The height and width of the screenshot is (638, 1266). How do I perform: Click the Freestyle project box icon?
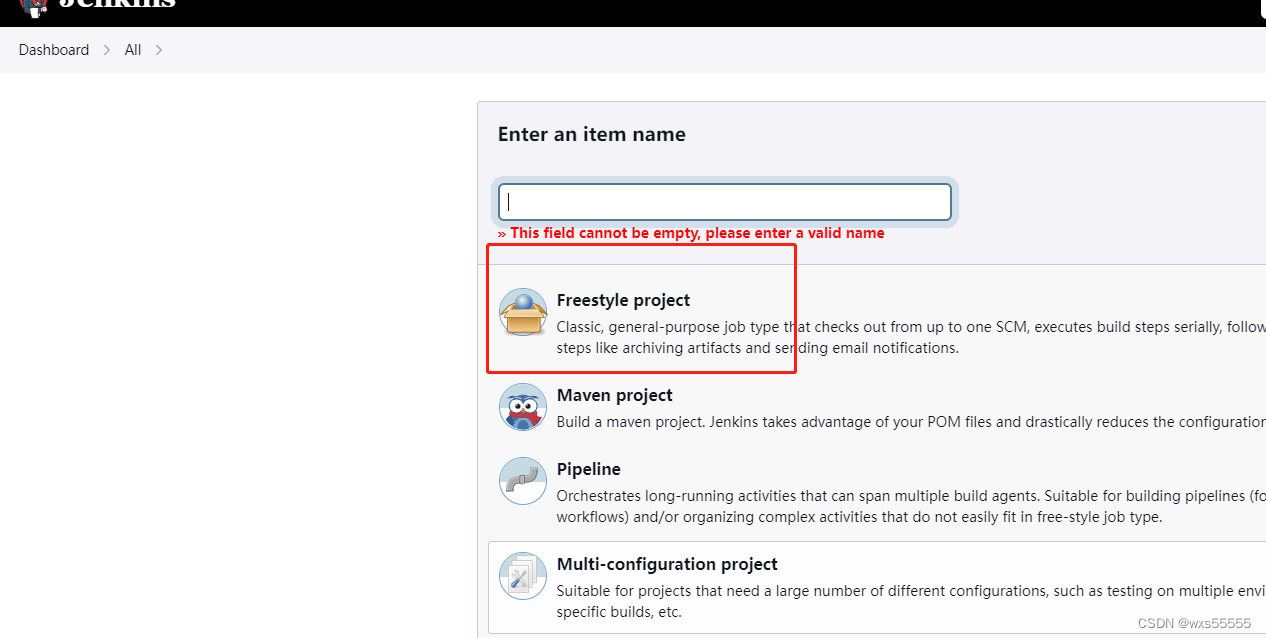523,312
